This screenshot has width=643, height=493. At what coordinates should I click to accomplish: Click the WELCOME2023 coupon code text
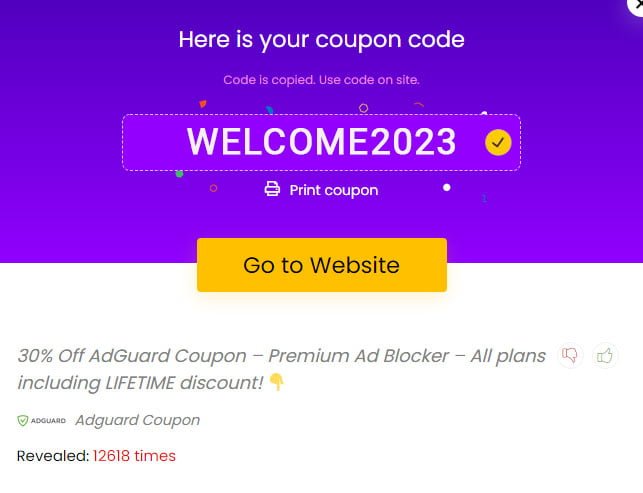tap(322, 142)
